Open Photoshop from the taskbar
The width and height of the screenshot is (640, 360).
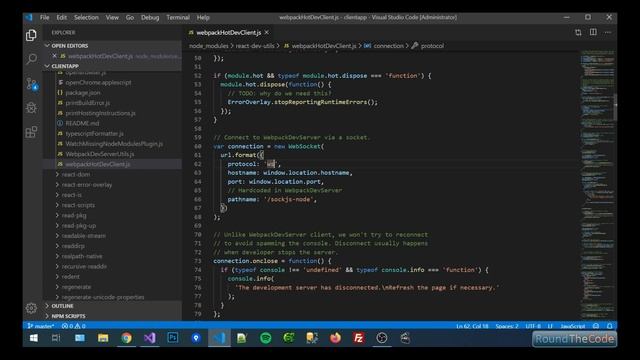click(x=173, y=338)
